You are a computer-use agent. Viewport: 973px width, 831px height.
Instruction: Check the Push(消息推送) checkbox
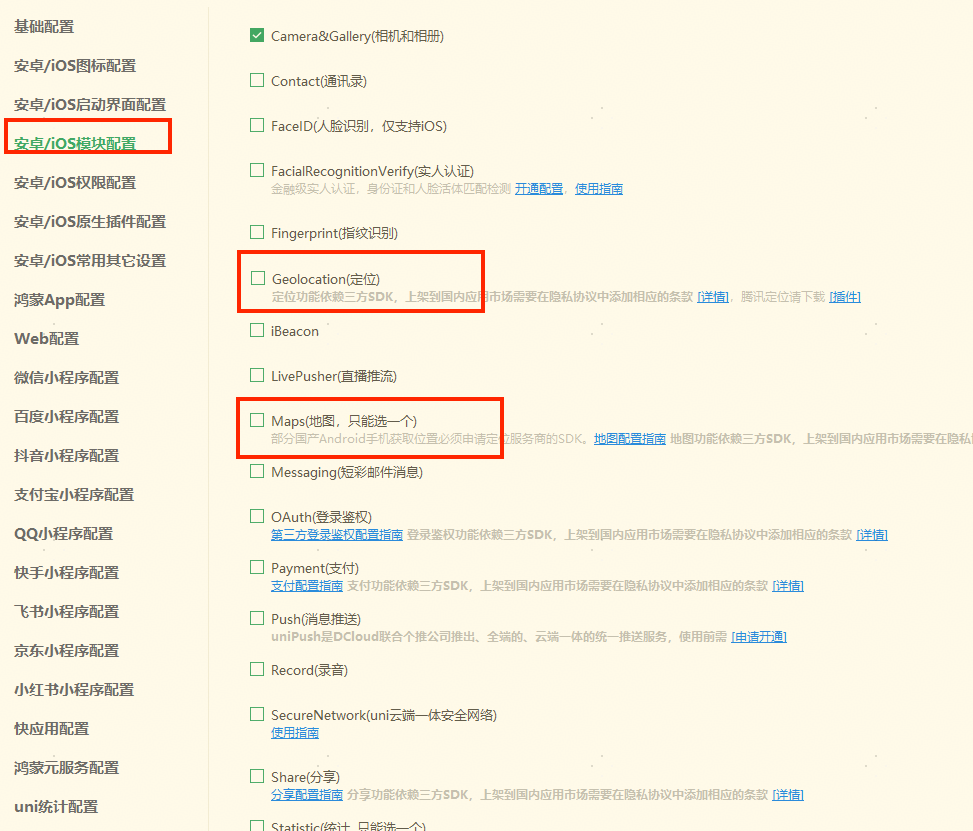(257, 618)
